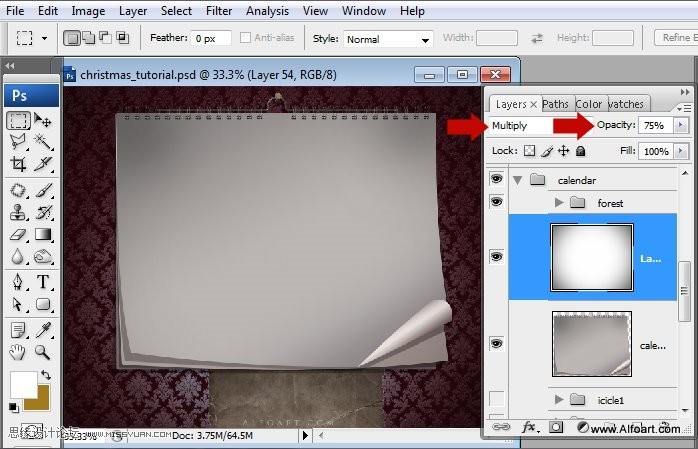Screen dimensions: 698x449
Task: Click the foreground color swatch
Action: point(24,385)
